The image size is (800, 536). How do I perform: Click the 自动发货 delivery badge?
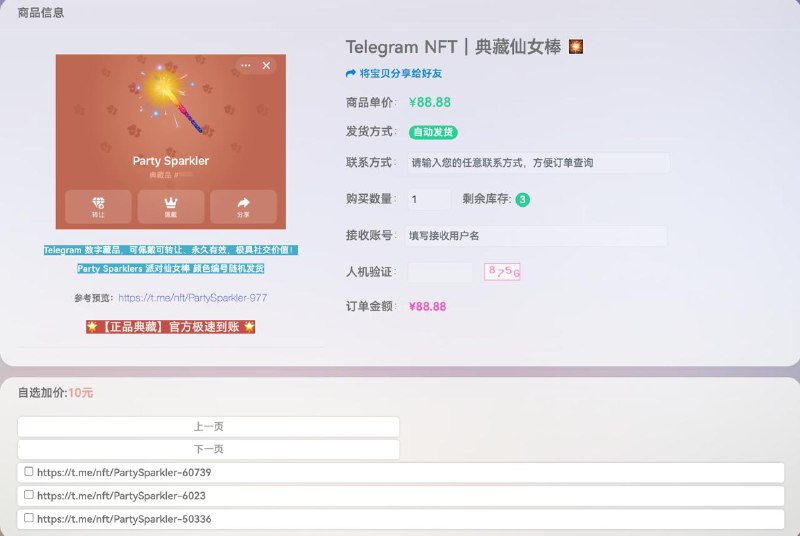pyautogui.click(x=433, y=132)
